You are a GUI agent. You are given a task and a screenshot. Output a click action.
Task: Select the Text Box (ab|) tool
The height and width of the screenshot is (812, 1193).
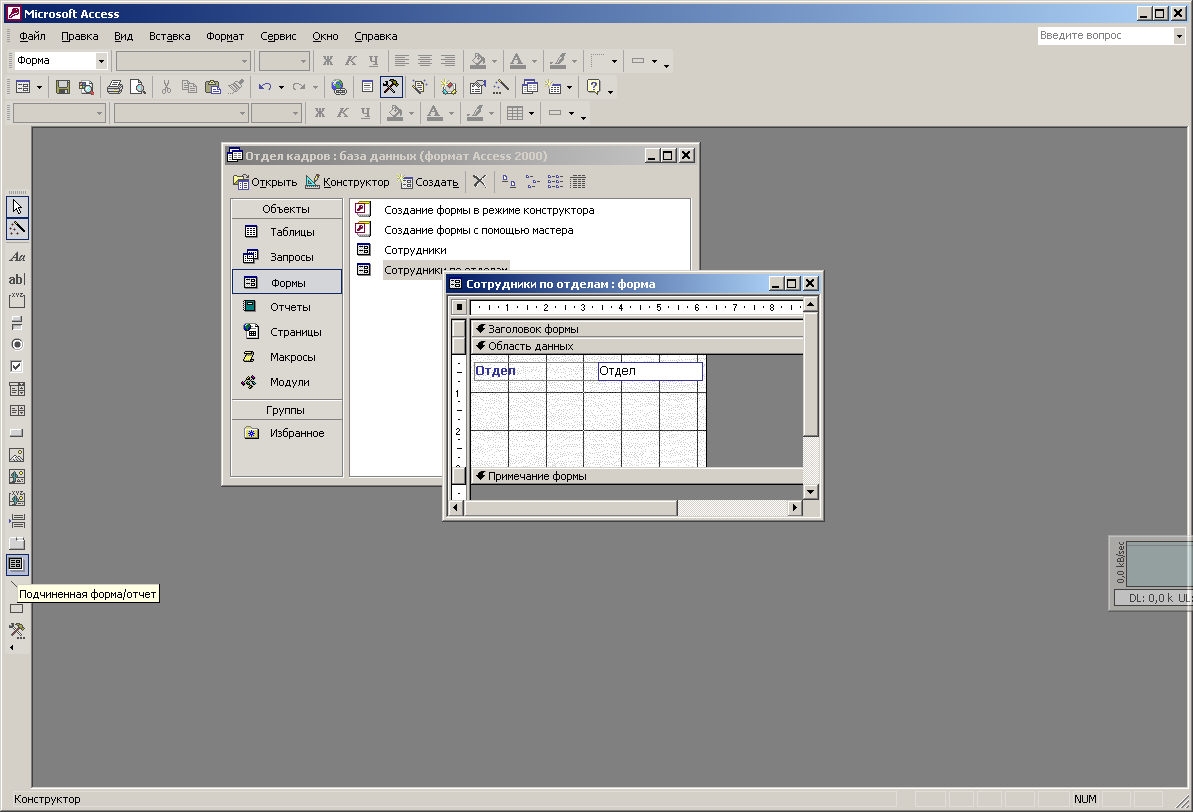pyautogui.click(x=17, y=279)
